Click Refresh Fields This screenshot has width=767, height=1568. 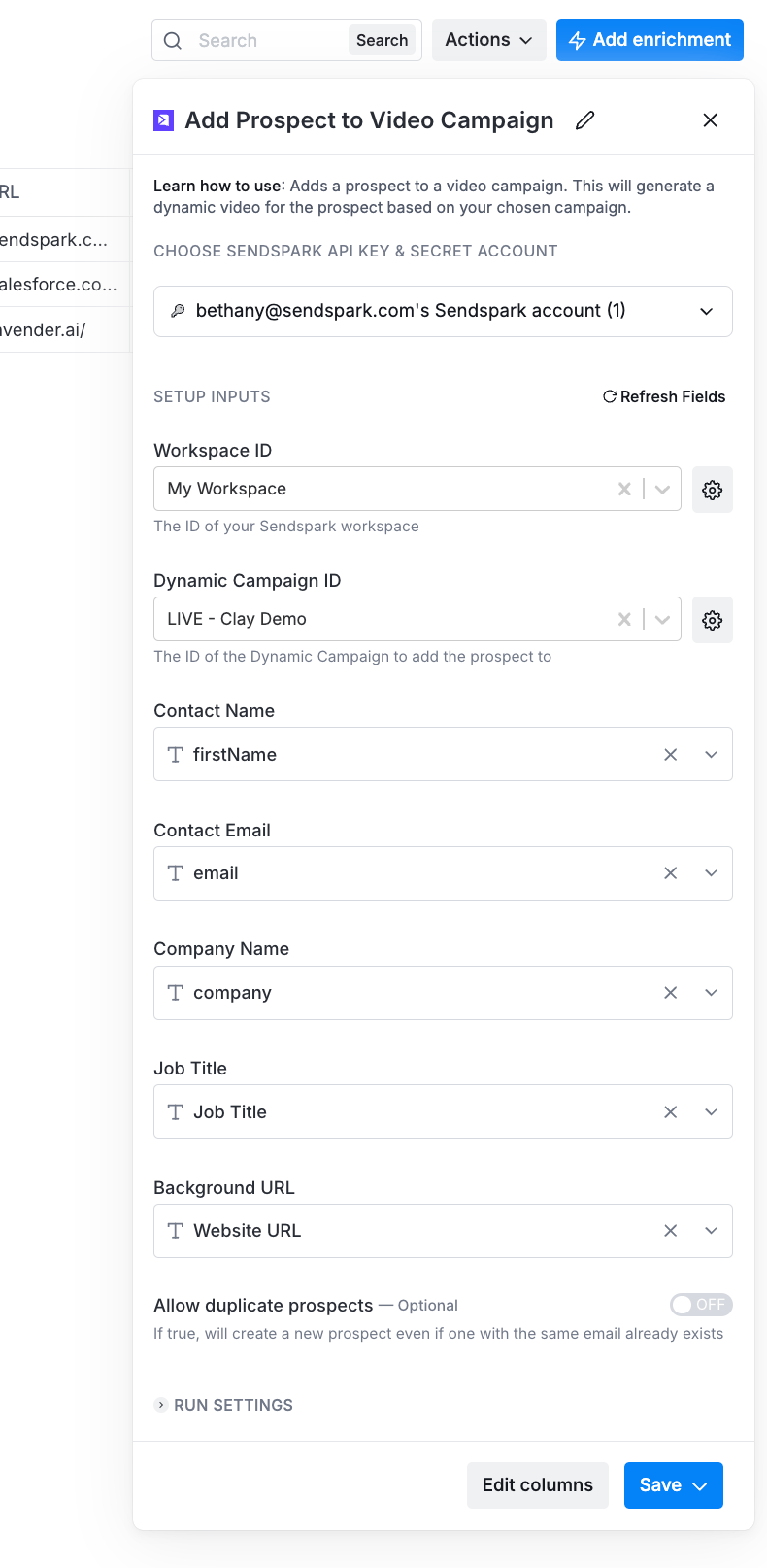tap(664, 396)
